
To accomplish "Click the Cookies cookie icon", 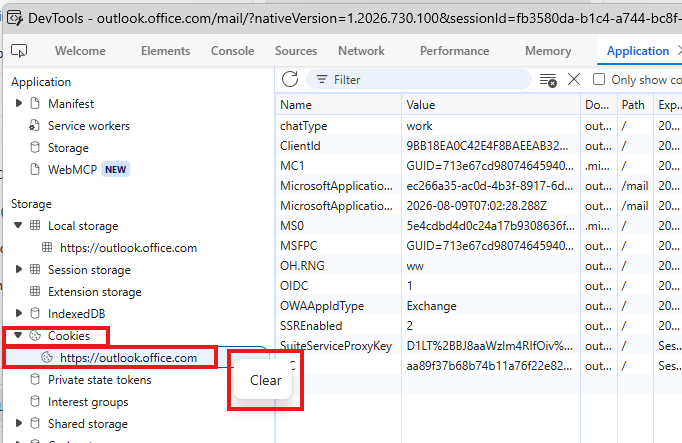I will pyautogui.click(x=35, y=336).
